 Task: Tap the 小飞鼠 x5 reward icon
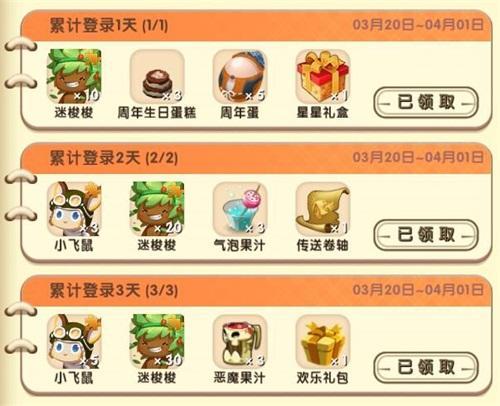(x=74, y=341)
